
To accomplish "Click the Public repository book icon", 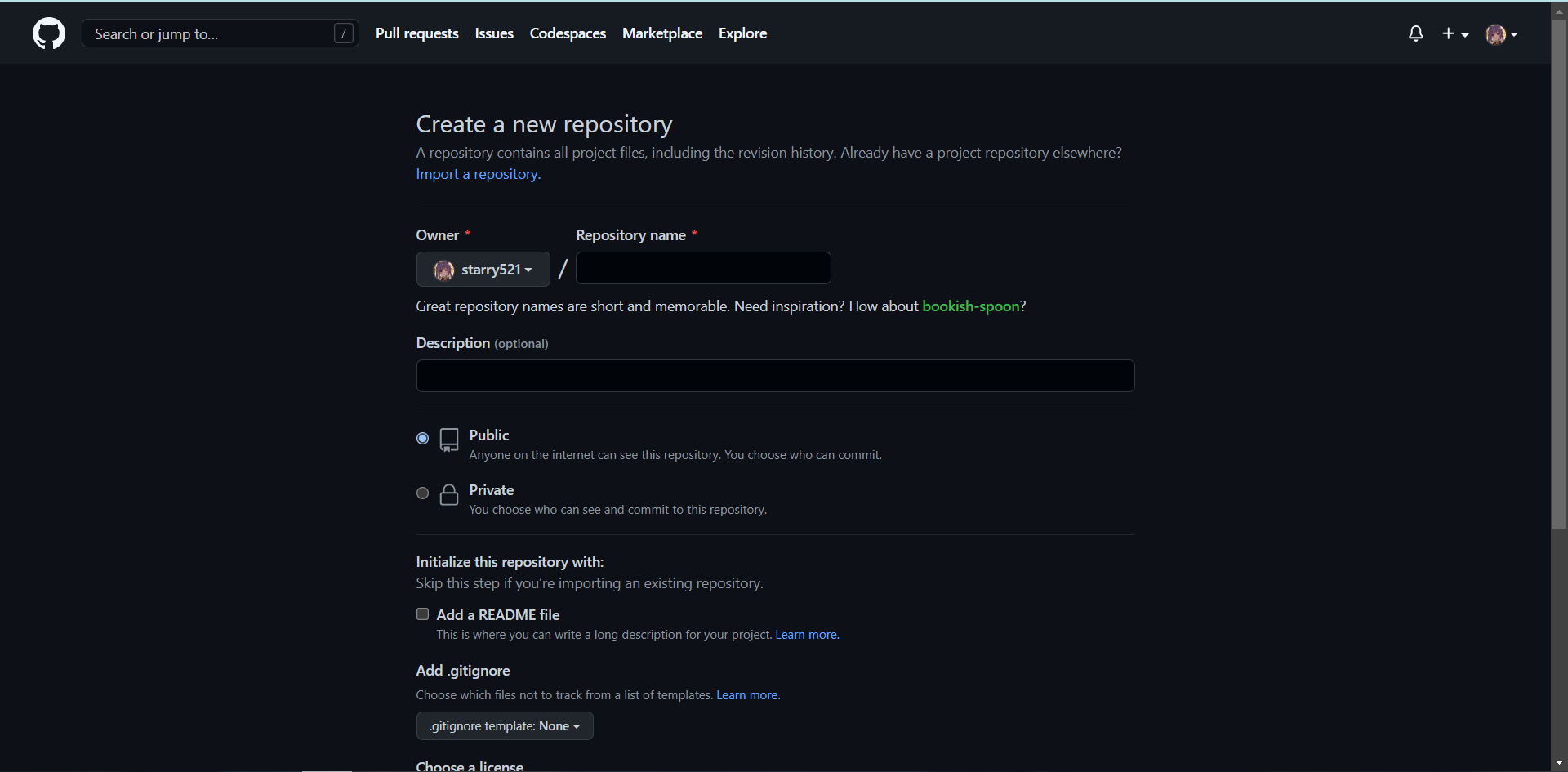I will (x=449, y=440).
